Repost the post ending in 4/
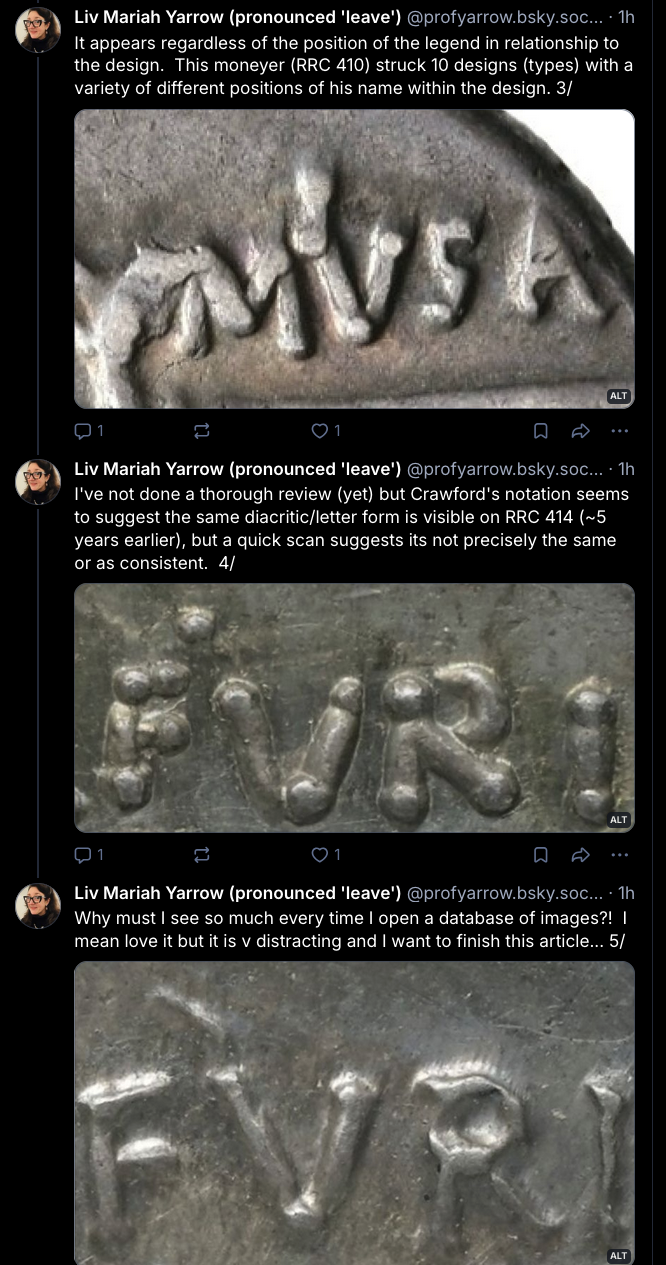Viewport: 666px width, 1265px height. coord(201,855)
